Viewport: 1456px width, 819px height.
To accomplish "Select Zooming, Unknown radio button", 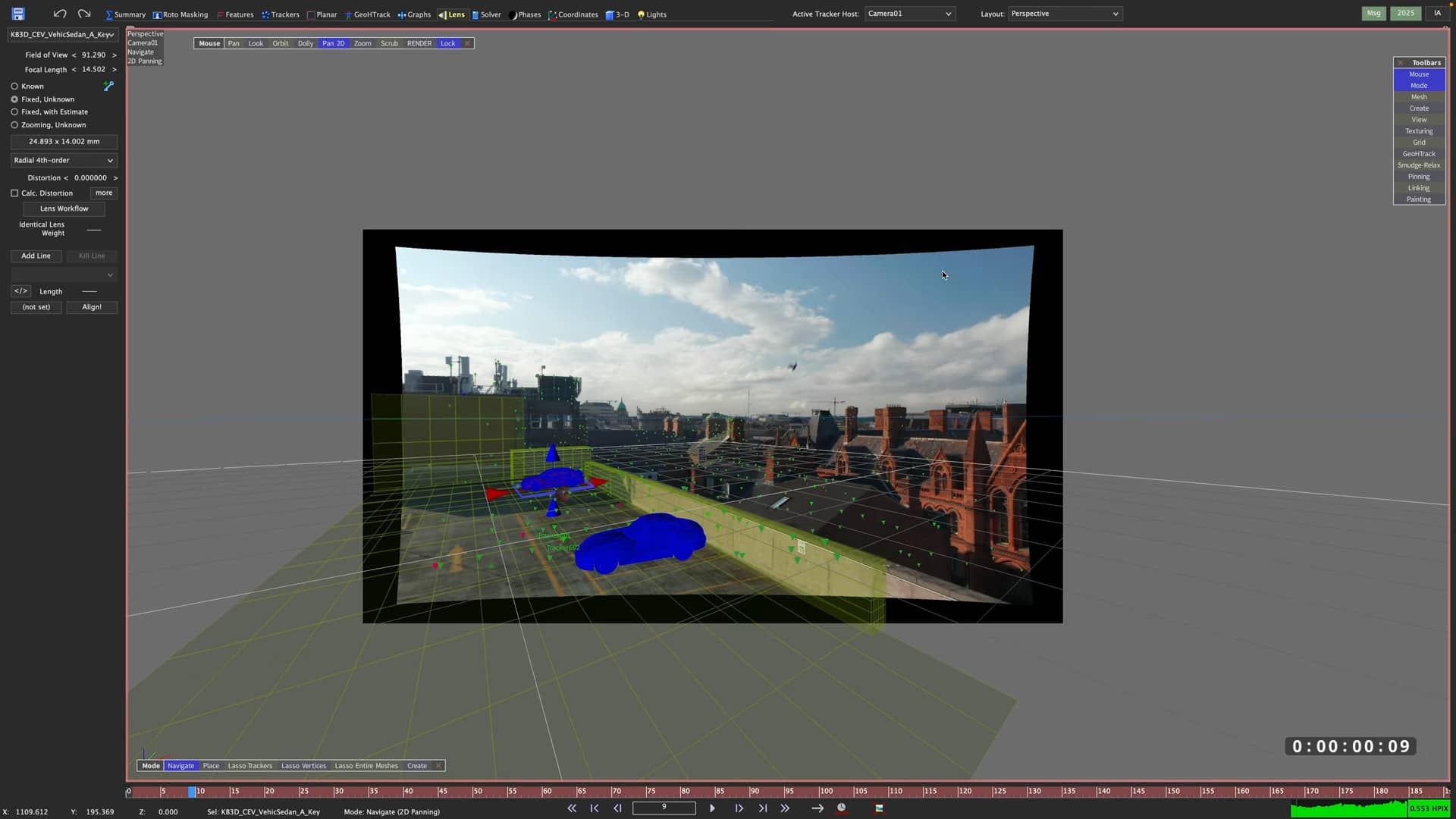I will 14,125.
